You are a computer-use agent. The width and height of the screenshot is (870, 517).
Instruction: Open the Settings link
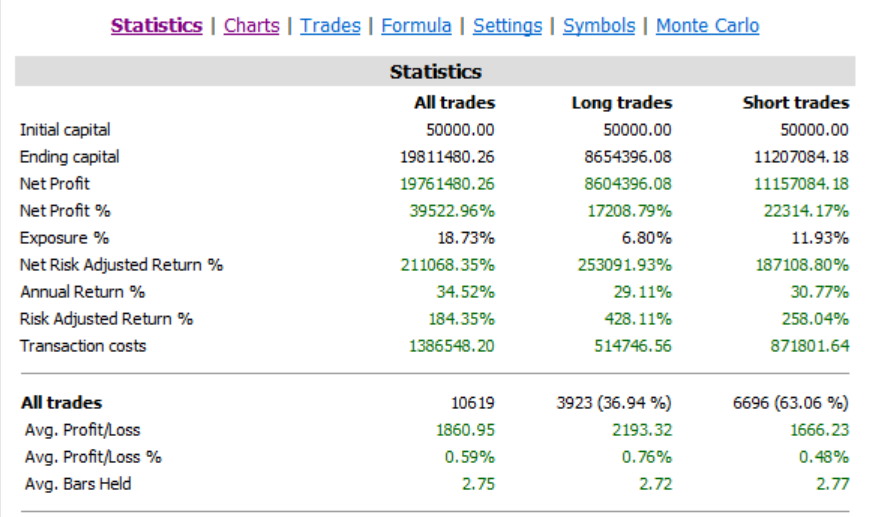[x=507, y=26]
